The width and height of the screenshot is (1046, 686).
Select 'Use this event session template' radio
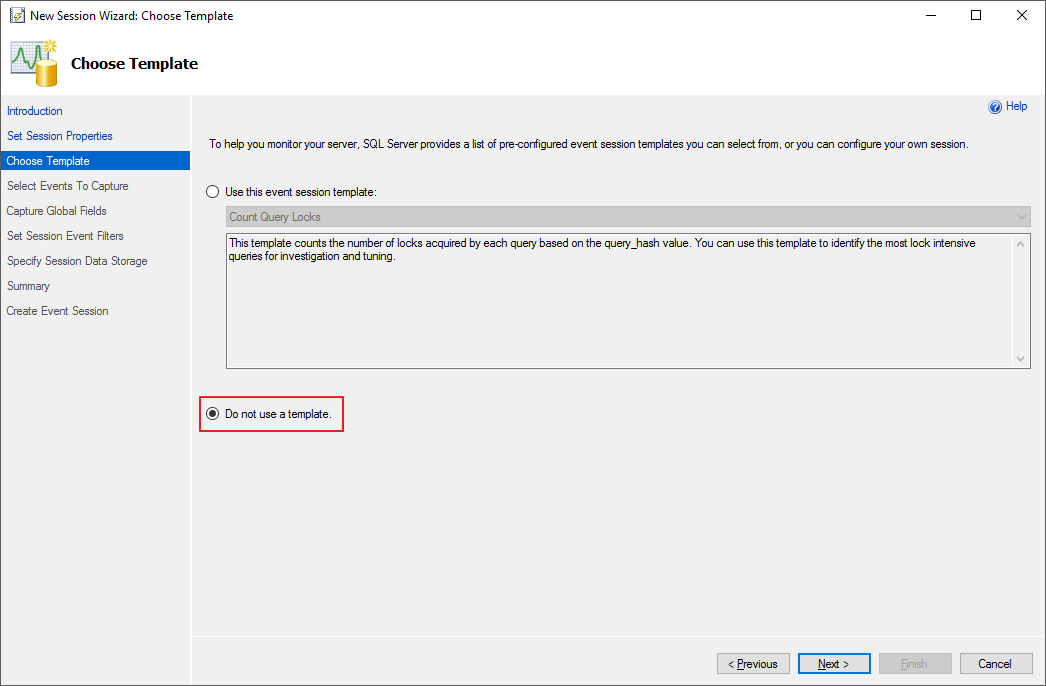212,192
